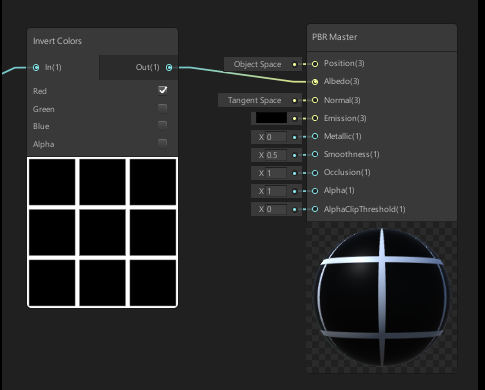Click the Invert Colors grid preview

tap(102, 232)
